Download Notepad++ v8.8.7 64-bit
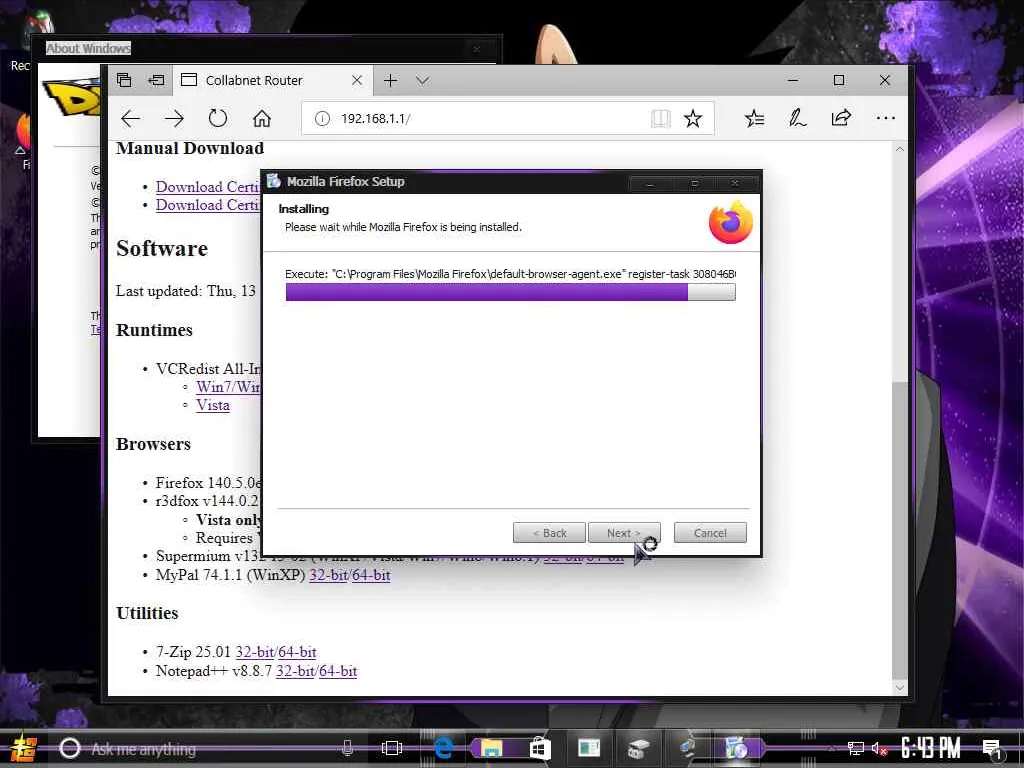Viewport: 1024px width, 768px height. (338, 671)
